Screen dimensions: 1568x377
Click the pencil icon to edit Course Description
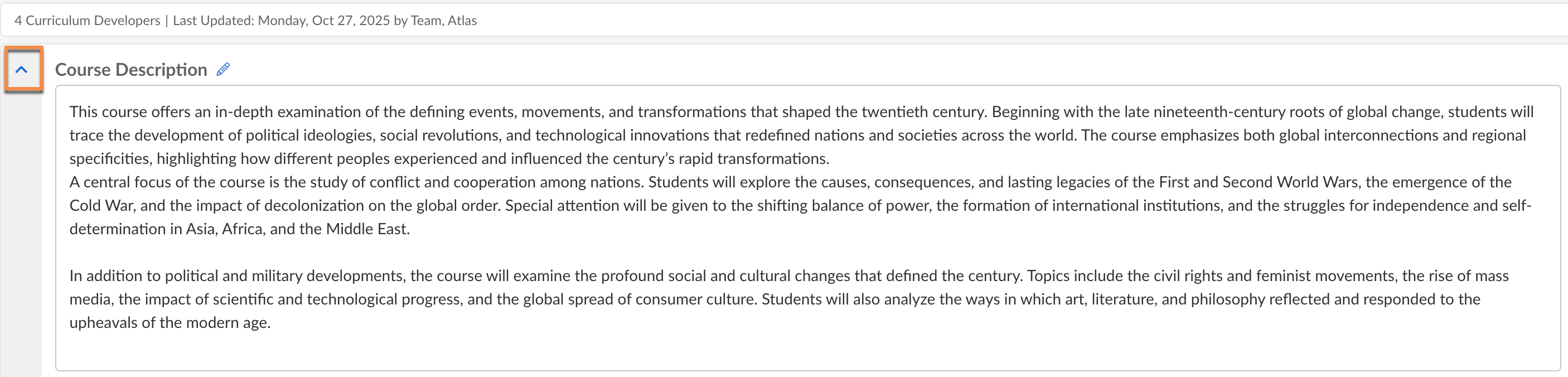point(224,69)
